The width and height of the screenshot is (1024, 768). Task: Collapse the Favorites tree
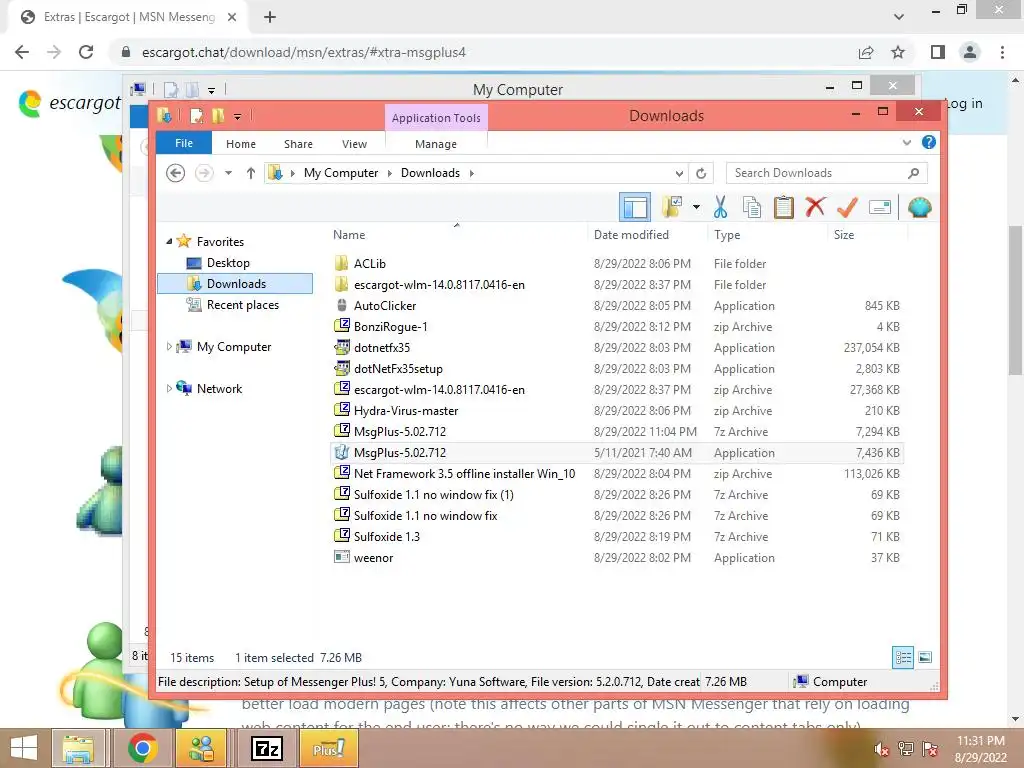pos(169,242)
